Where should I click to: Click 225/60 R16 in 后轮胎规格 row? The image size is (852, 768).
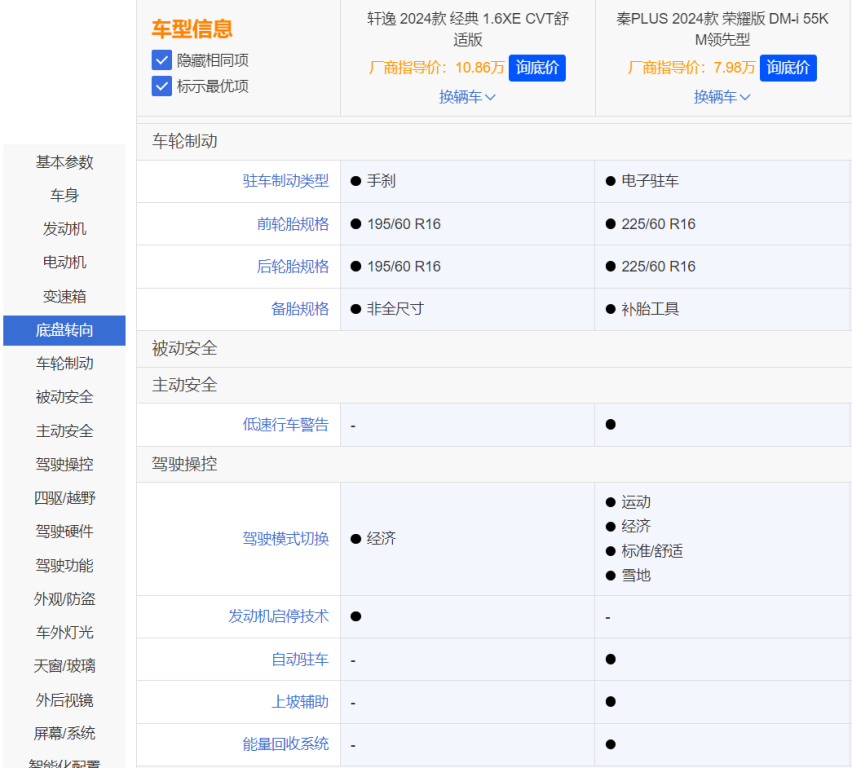click(658, 266)
